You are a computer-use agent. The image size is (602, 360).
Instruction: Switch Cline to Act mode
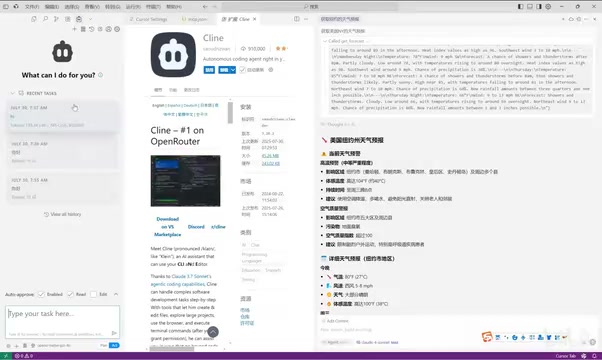114,345
